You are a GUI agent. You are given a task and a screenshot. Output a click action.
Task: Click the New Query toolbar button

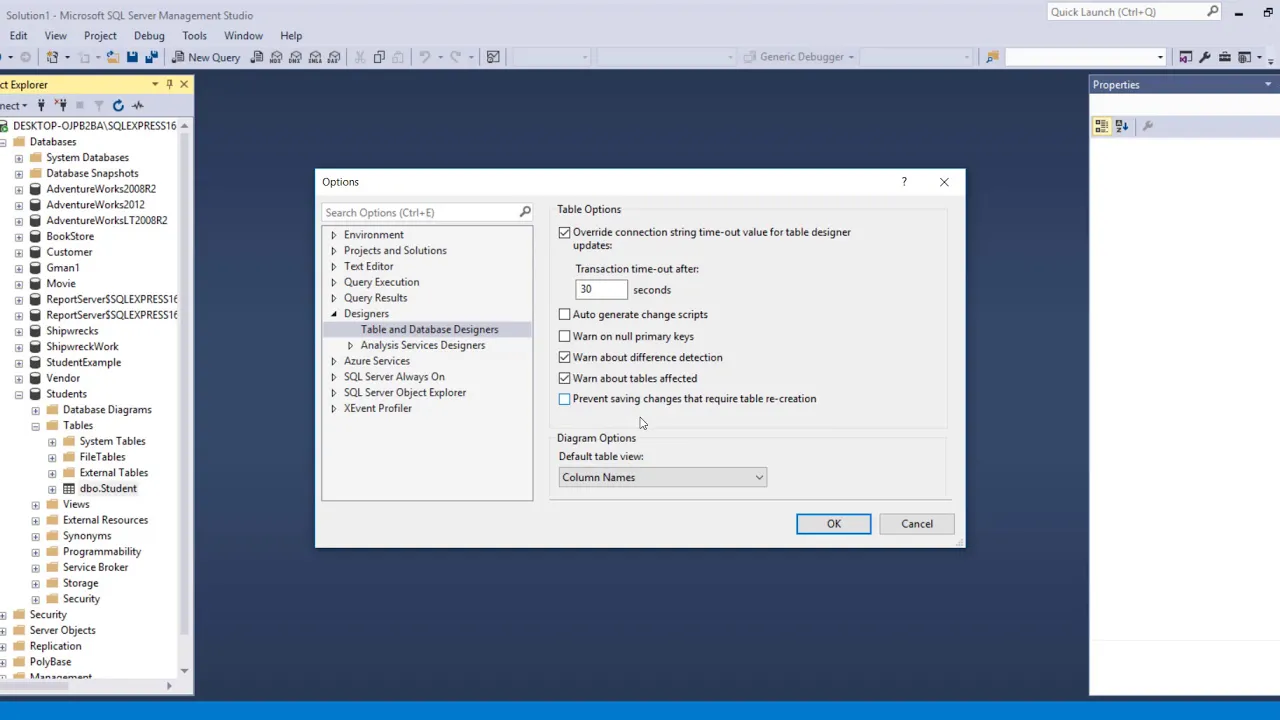206,57
